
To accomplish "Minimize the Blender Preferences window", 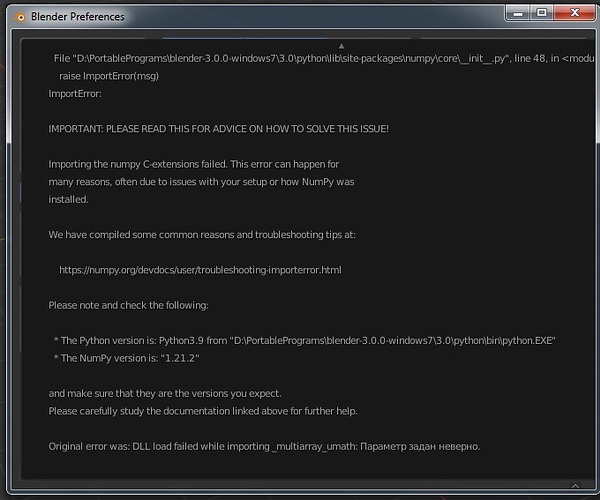I will tap(518, 13).
